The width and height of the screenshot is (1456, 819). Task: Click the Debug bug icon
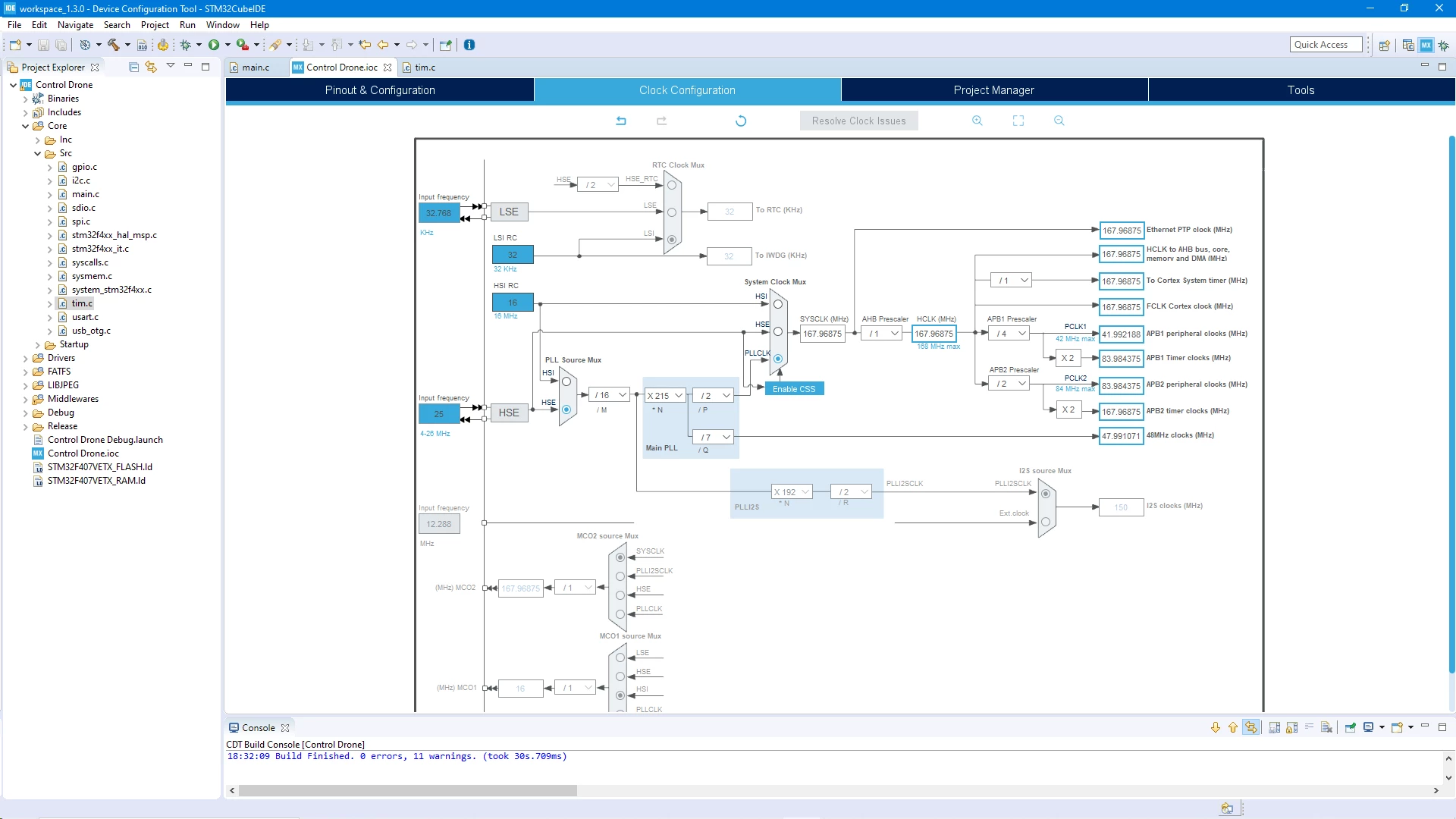click(x=185, y=45)
